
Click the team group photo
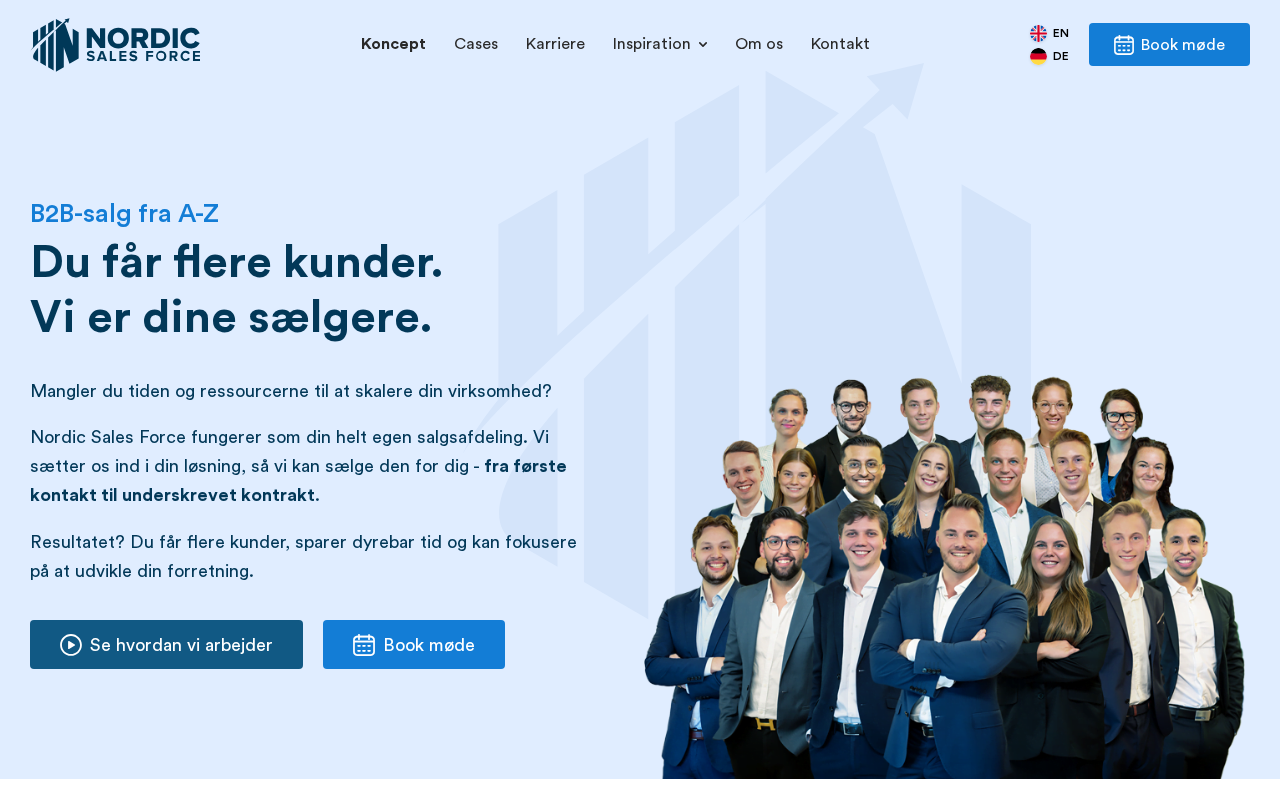(944, 577)
